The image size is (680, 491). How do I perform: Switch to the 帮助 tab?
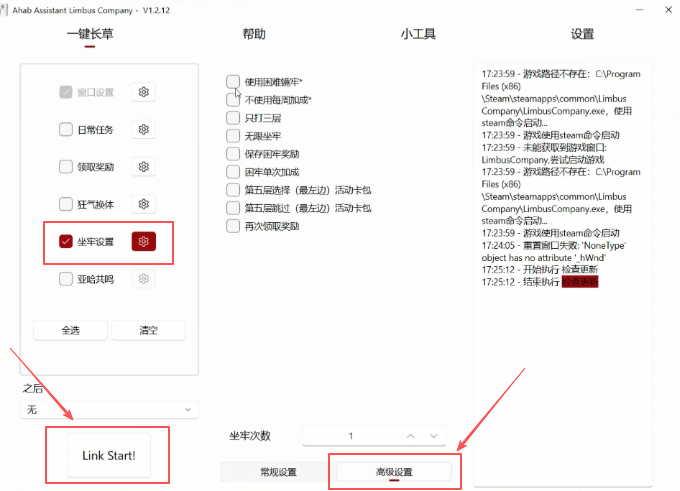click(x=254, y=34)
